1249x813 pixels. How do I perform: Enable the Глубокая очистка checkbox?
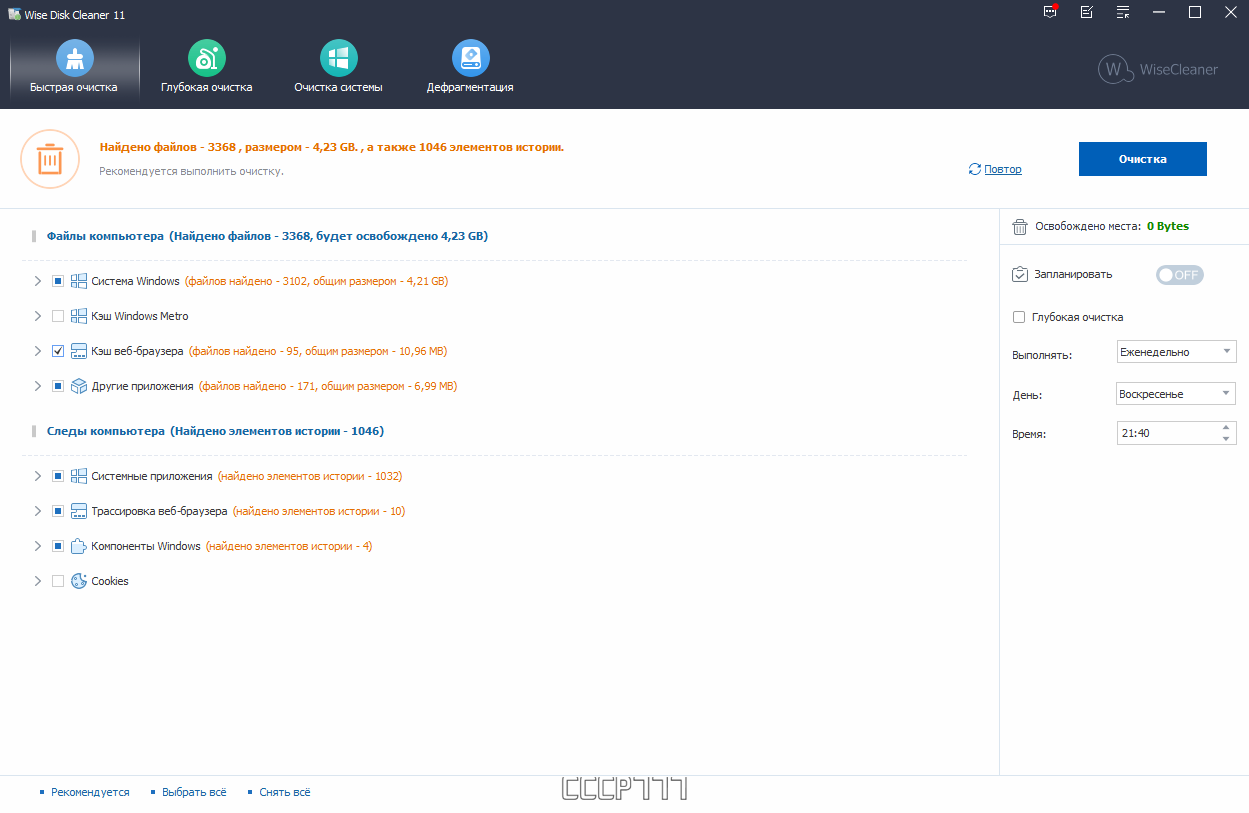click(x=1019, y=317)
